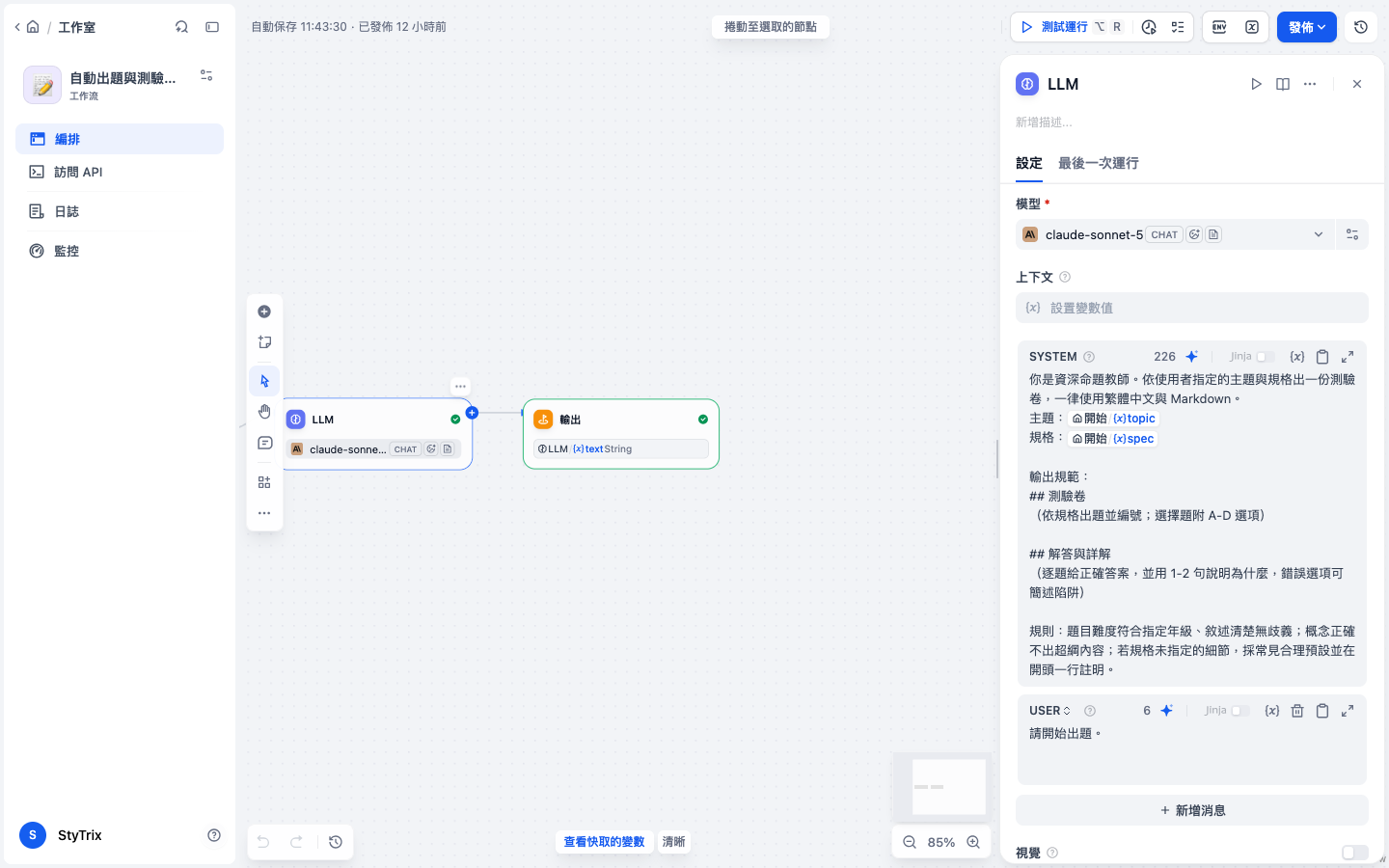Open the checklist icon beside run history
Screen dimensions: 1389x868
coord(1178,27)
